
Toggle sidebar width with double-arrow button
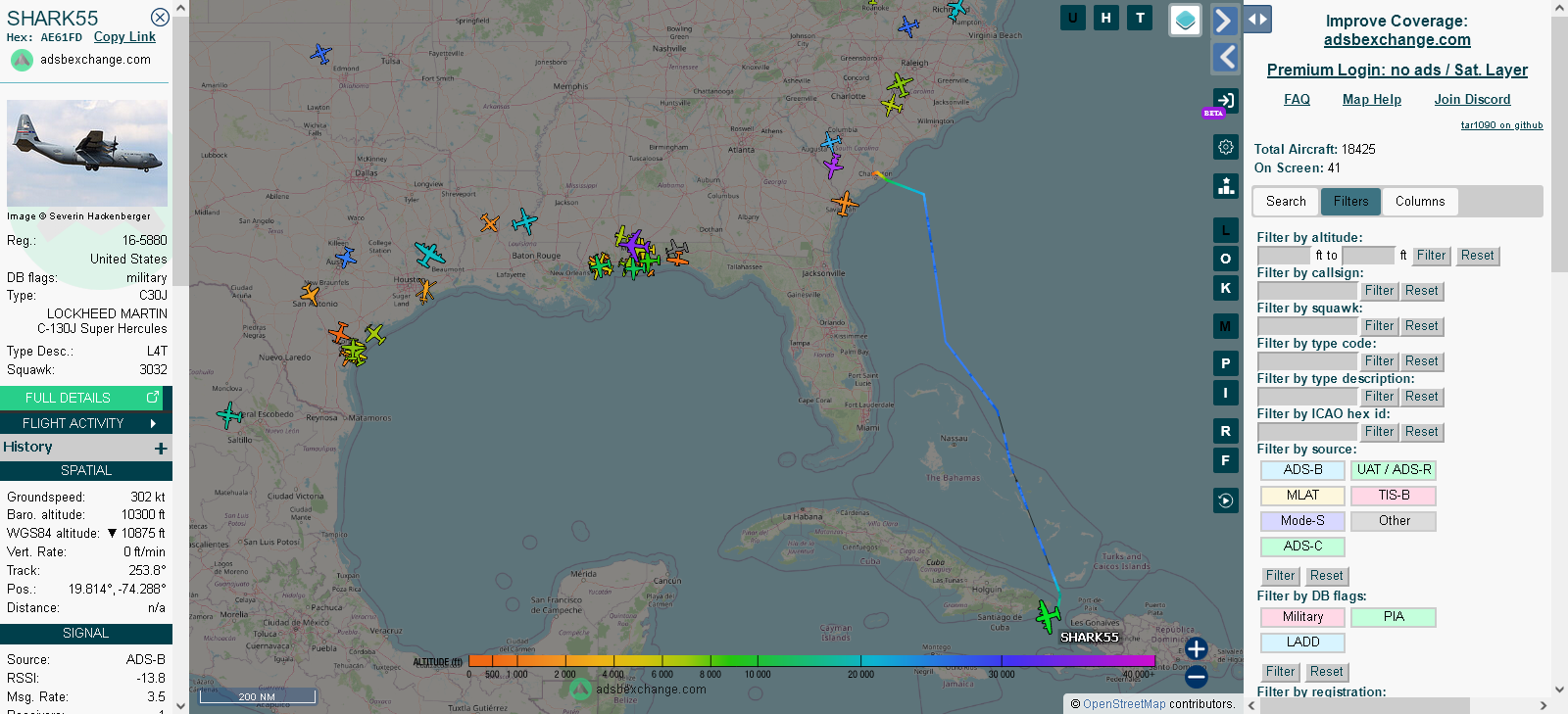pyautogui.click(x=1257, y=19)
